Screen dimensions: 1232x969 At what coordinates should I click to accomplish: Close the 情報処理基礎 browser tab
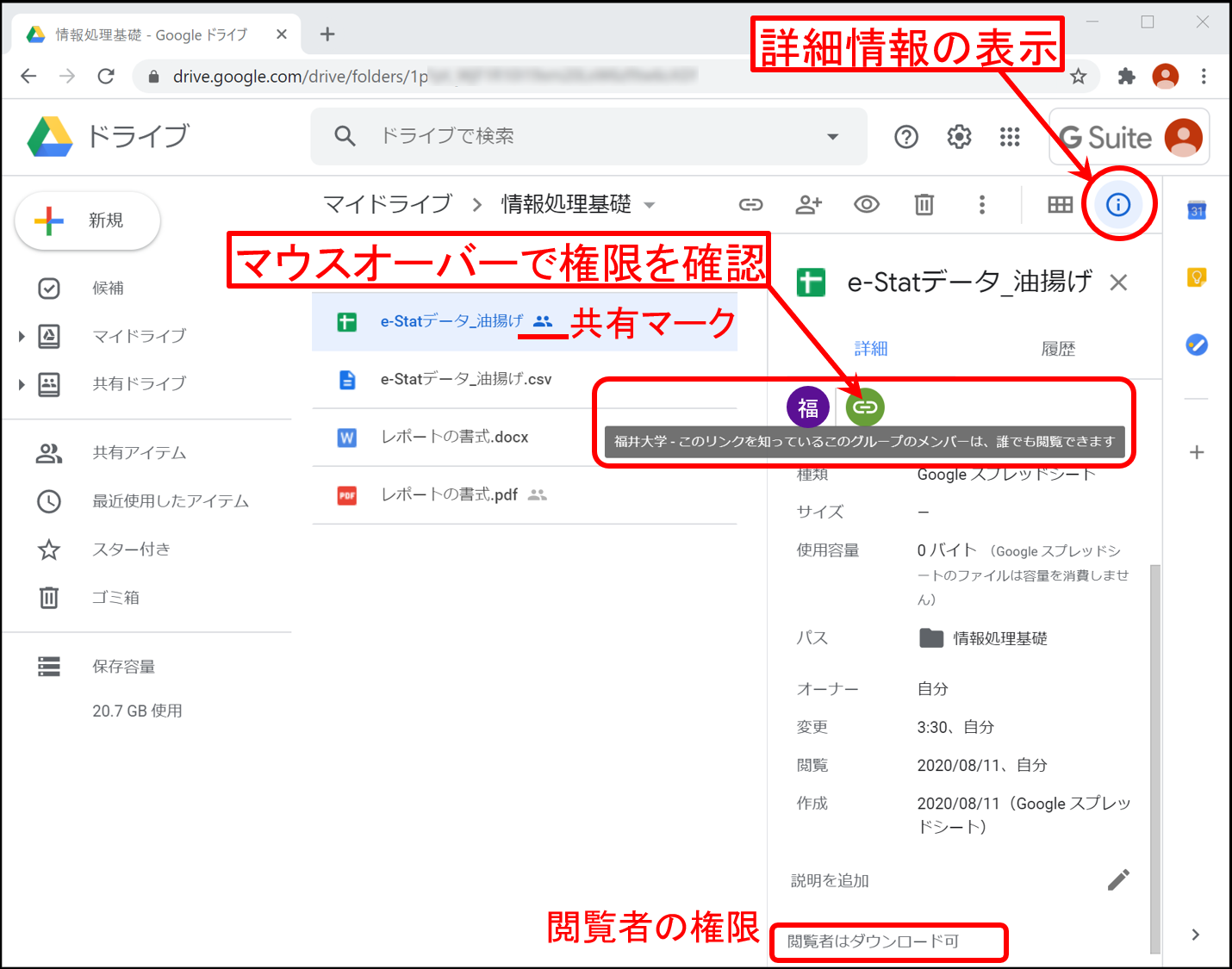pyautogui.click(x=282, y=34)
